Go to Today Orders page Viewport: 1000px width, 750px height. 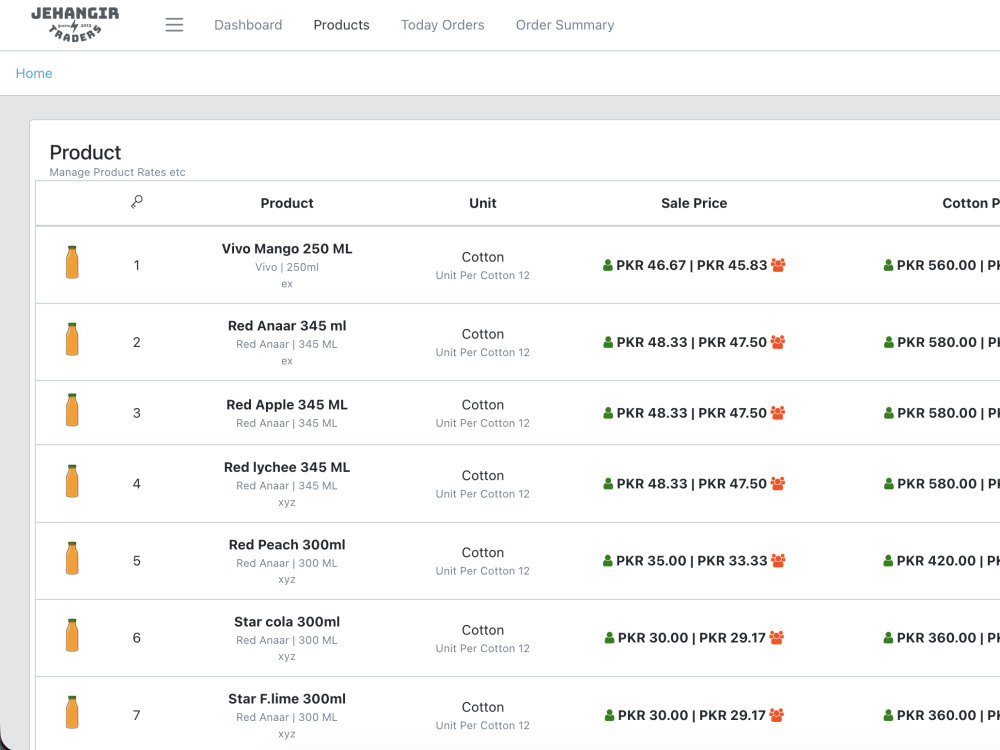[443, 25]
